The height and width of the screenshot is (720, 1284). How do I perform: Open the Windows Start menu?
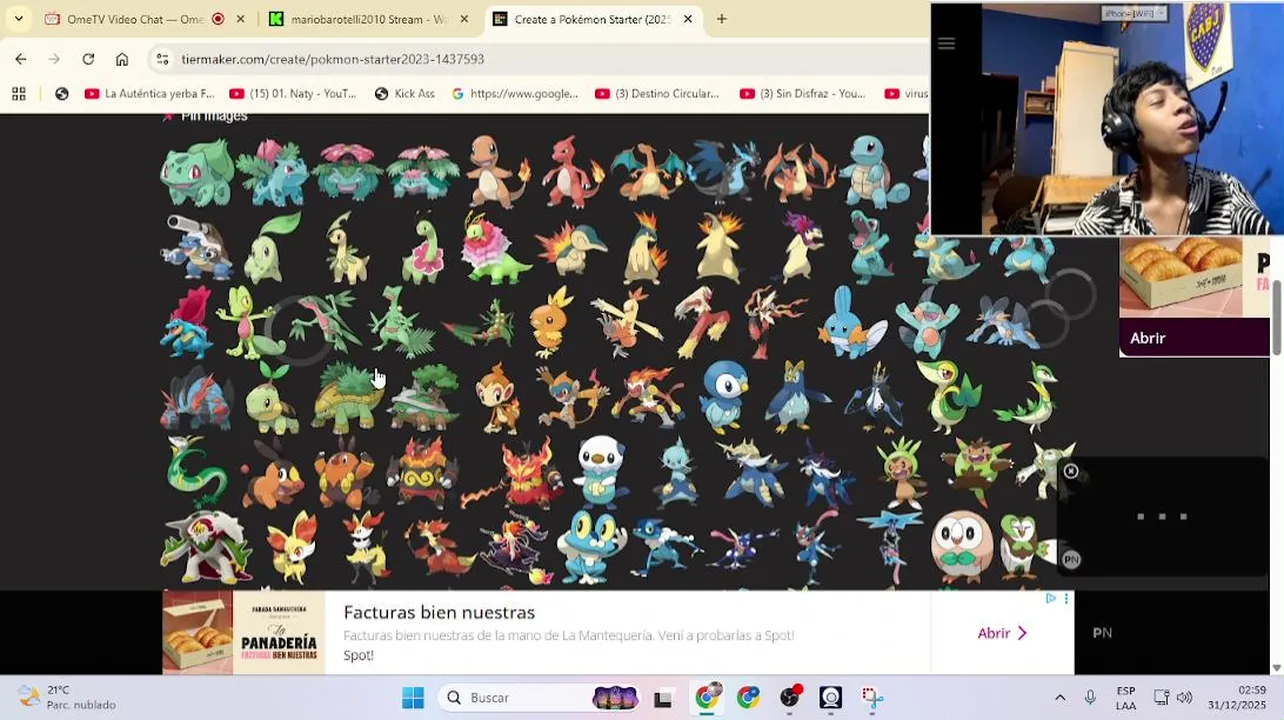tap(413, 697)
